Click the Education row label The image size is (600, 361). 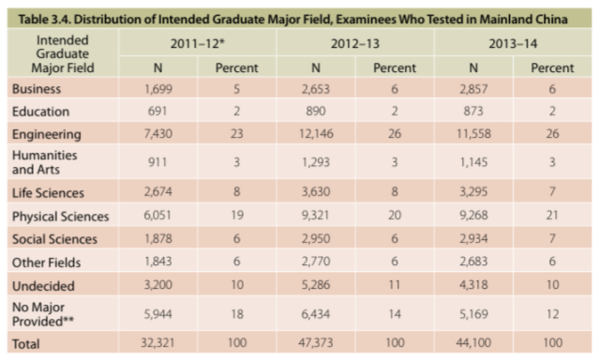(41, 111)
